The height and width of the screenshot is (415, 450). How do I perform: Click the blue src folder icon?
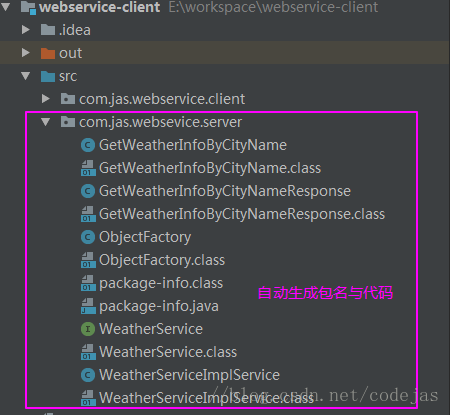coord(48,76)
